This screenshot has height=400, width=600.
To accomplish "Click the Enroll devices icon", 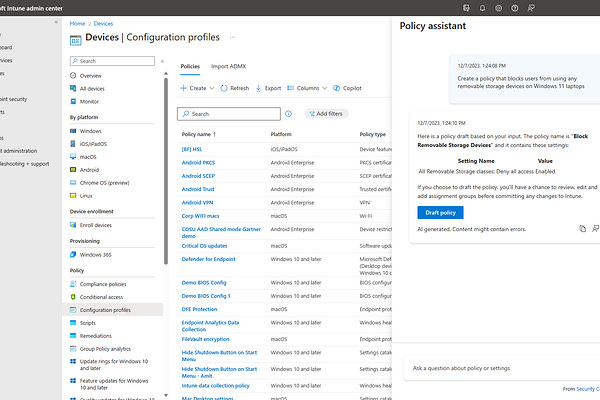I will click(x=73, y=225).
